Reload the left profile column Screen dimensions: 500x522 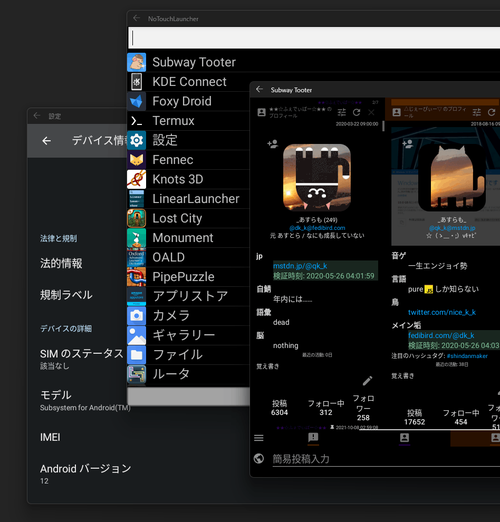point(356,112)
